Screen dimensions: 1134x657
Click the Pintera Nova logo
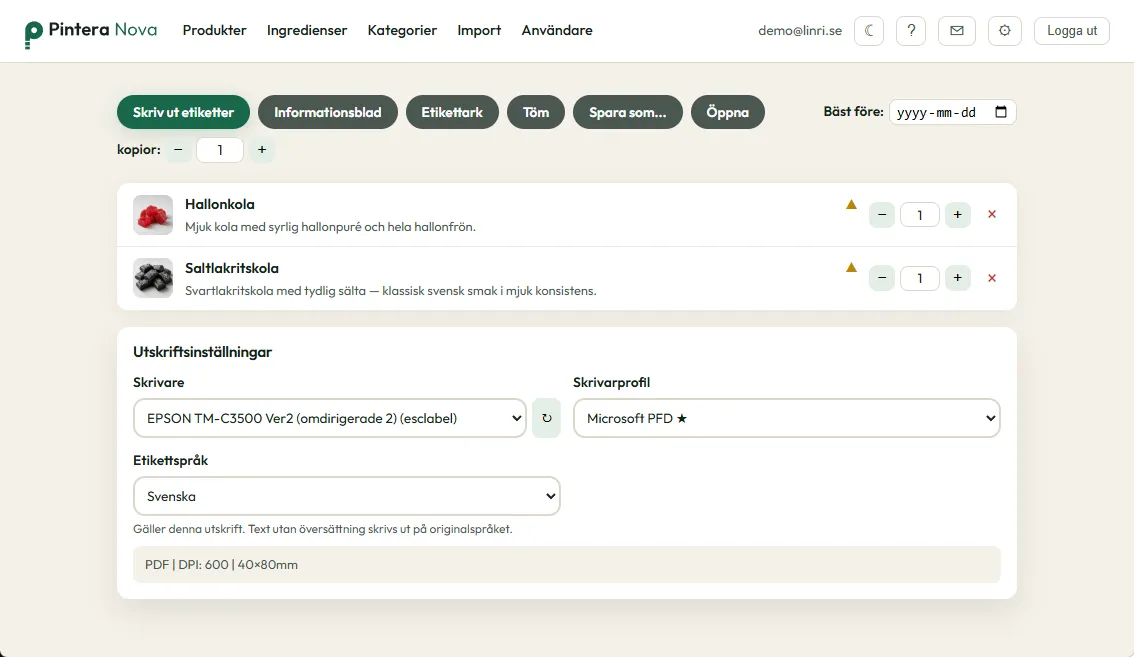(90, 31)
